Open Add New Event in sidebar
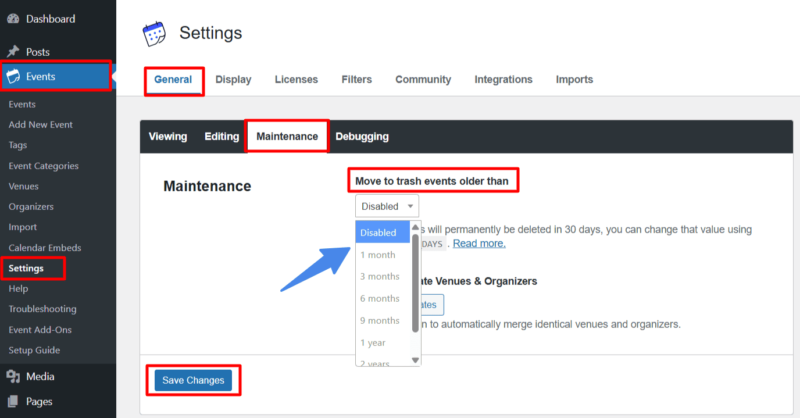 40,125
